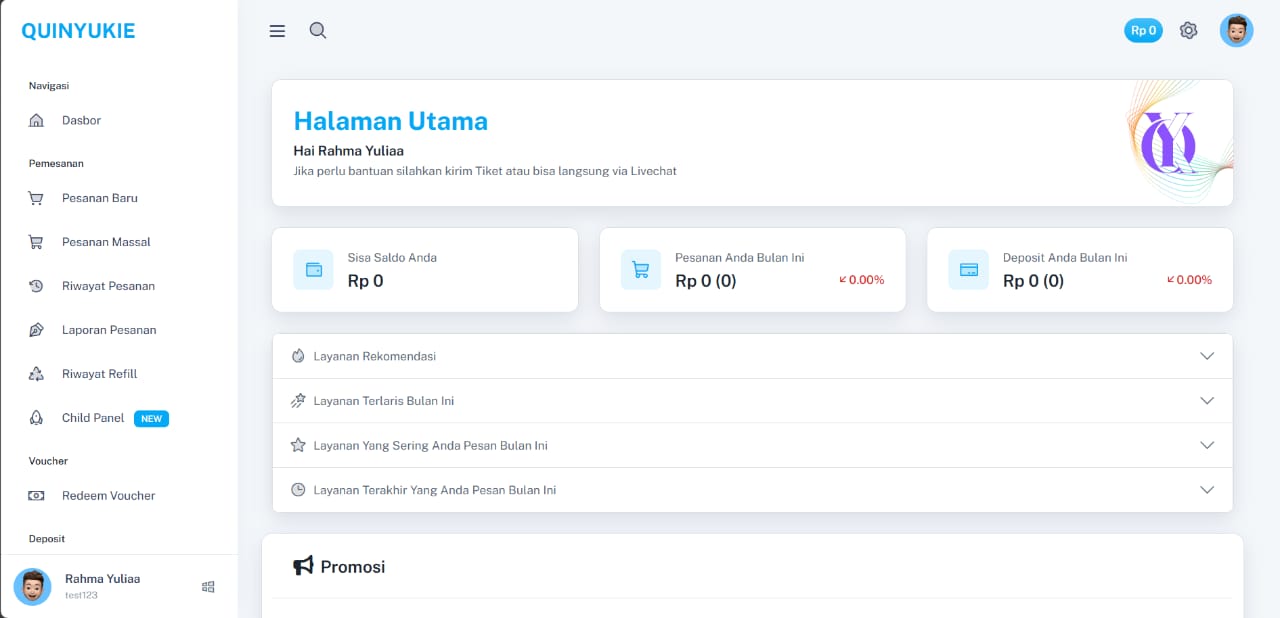This screenshot has height=618, width=1280.
Task: Click the Laporan Pesanan pen icon
Action: pos(37,330)
